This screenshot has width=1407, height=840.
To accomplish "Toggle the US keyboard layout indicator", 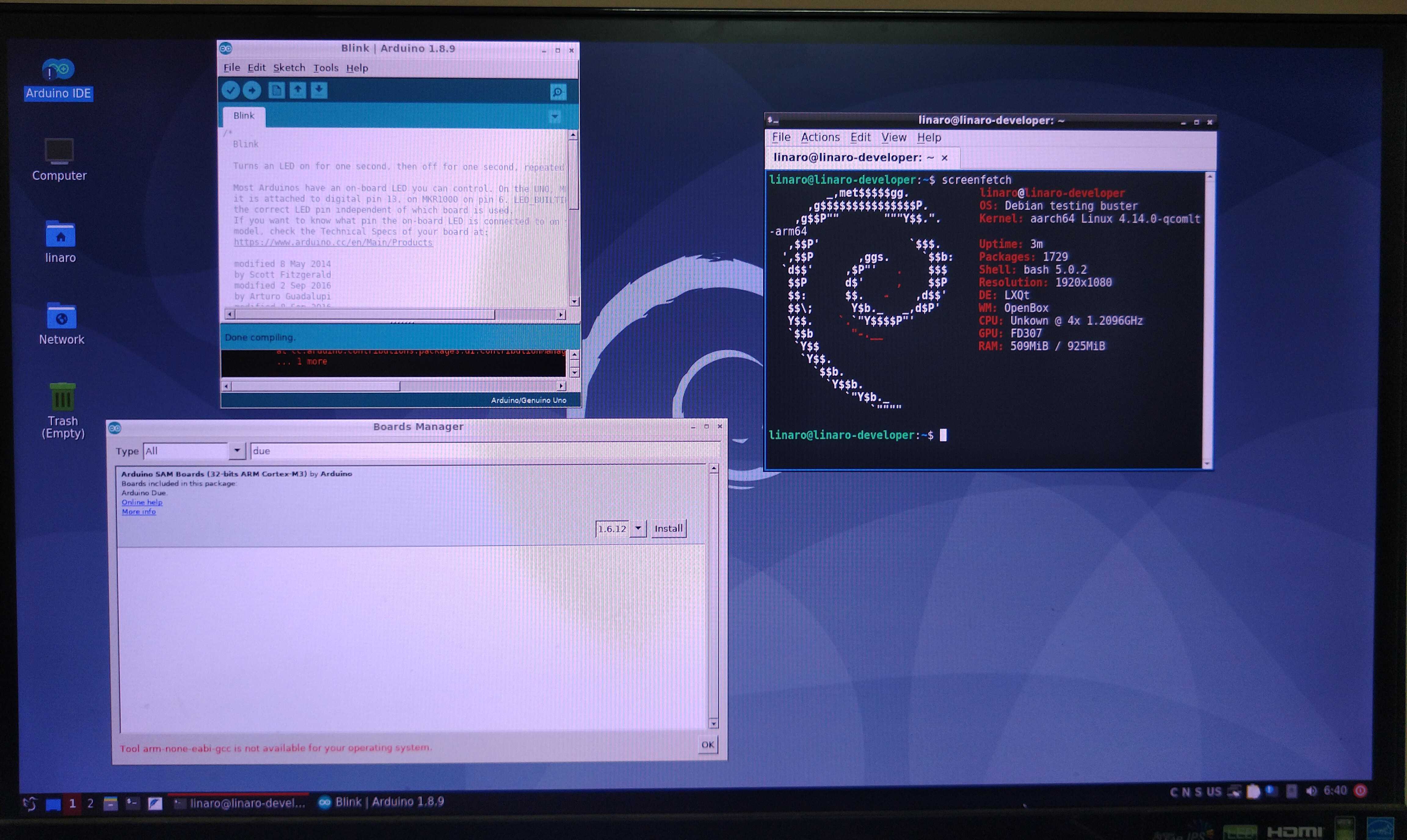I will (1214, 792).
